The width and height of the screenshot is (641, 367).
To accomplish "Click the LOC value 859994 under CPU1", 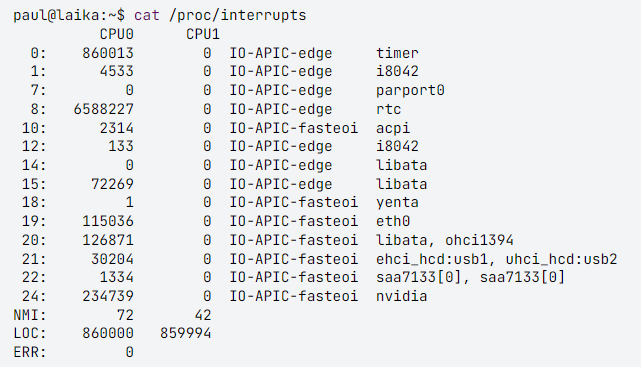I will [185, 333].
